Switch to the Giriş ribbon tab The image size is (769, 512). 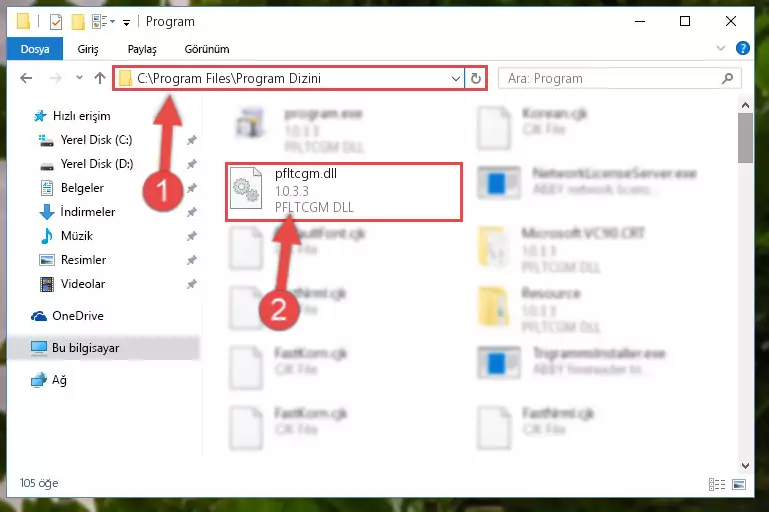(x=88, y=49)
